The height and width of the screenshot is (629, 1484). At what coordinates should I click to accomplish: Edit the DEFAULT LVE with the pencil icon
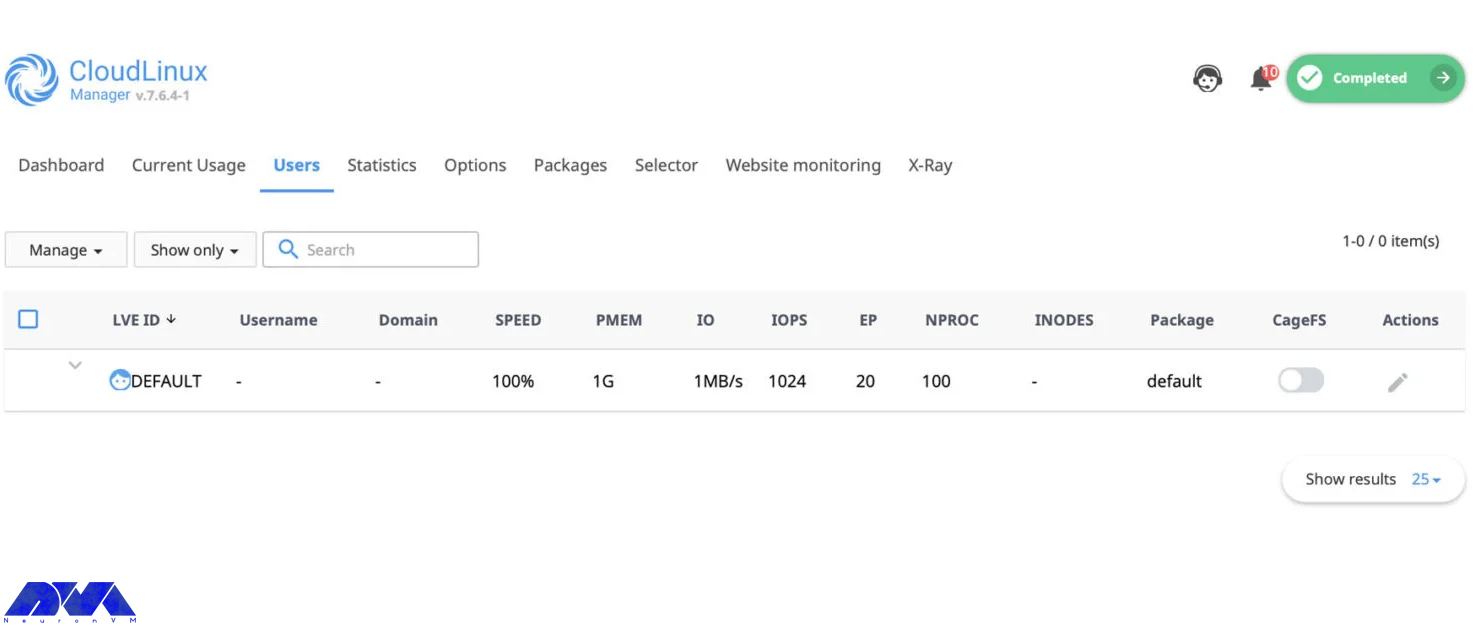point(1397,381)
